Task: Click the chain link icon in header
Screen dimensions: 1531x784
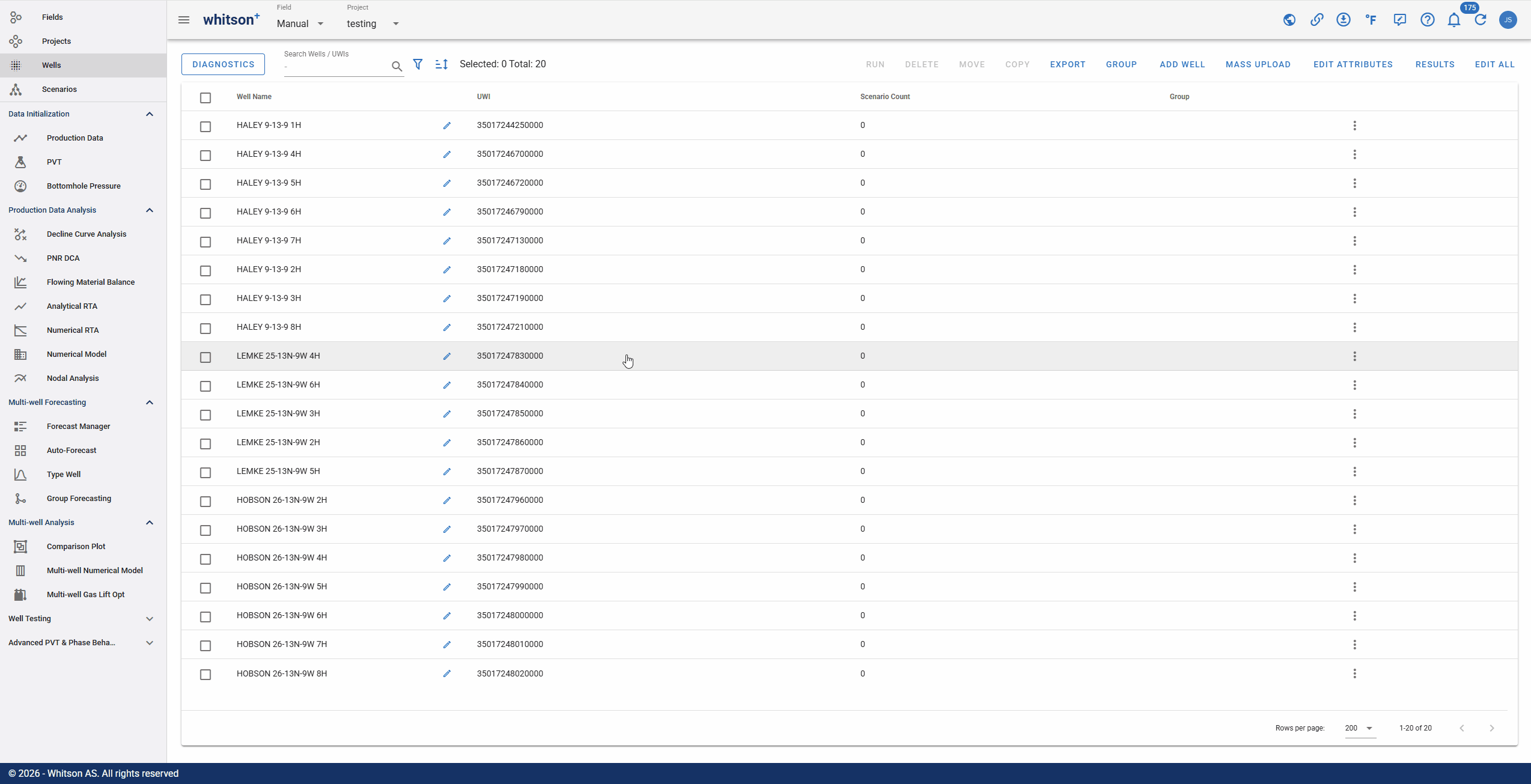Action: [x=1316, y=20]
